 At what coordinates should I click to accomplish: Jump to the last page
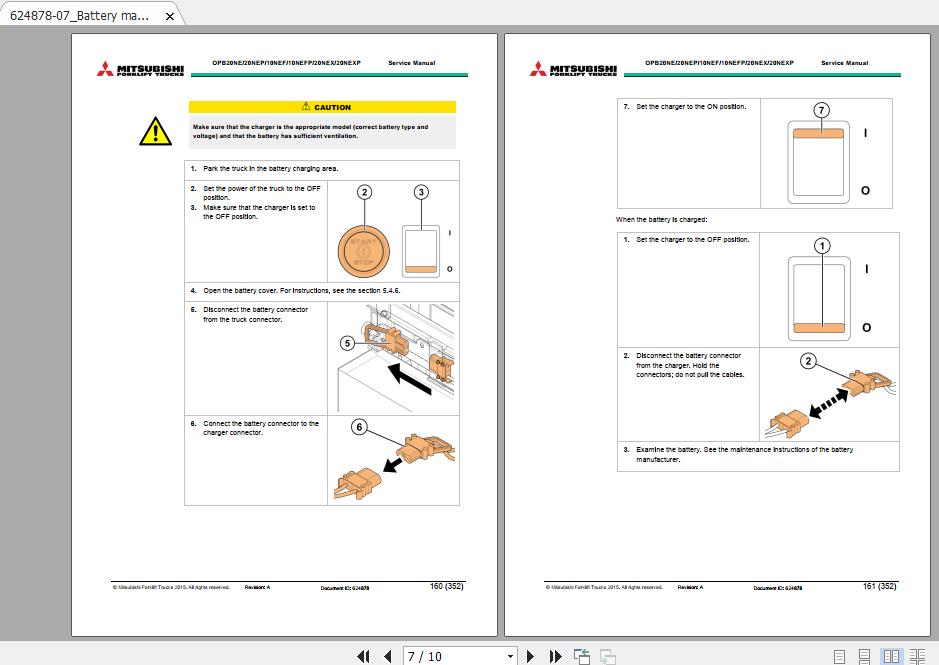click(x=554, y=656)
